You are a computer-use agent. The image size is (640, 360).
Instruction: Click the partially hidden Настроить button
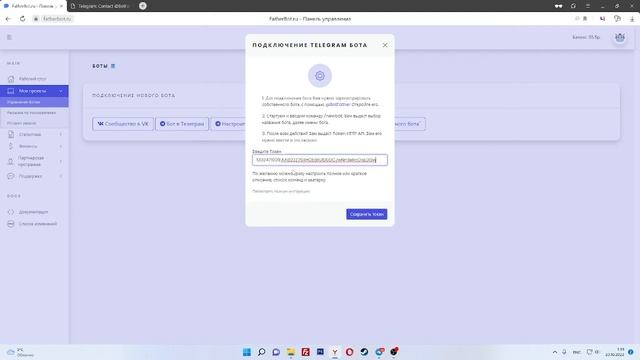pyautogui.click(x=228, y=124)
